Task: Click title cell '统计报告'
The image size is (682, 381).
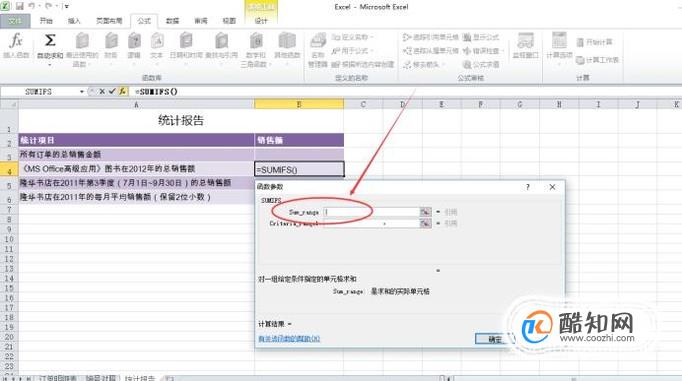Action: point(181,120)
